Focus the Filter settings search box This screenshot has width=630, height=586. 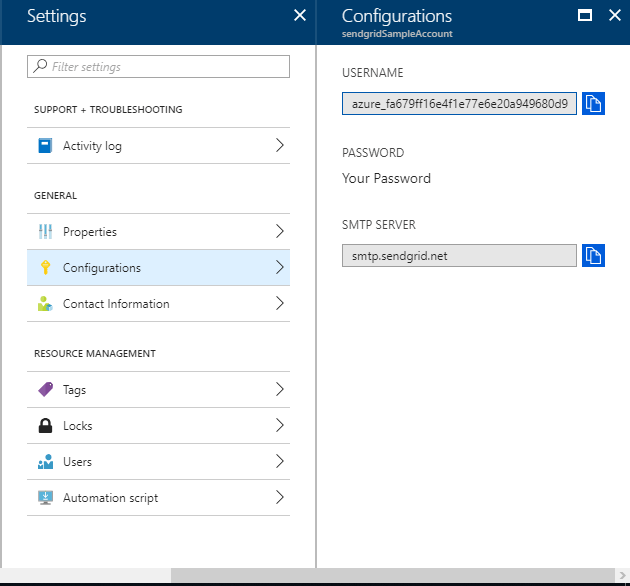158,66
